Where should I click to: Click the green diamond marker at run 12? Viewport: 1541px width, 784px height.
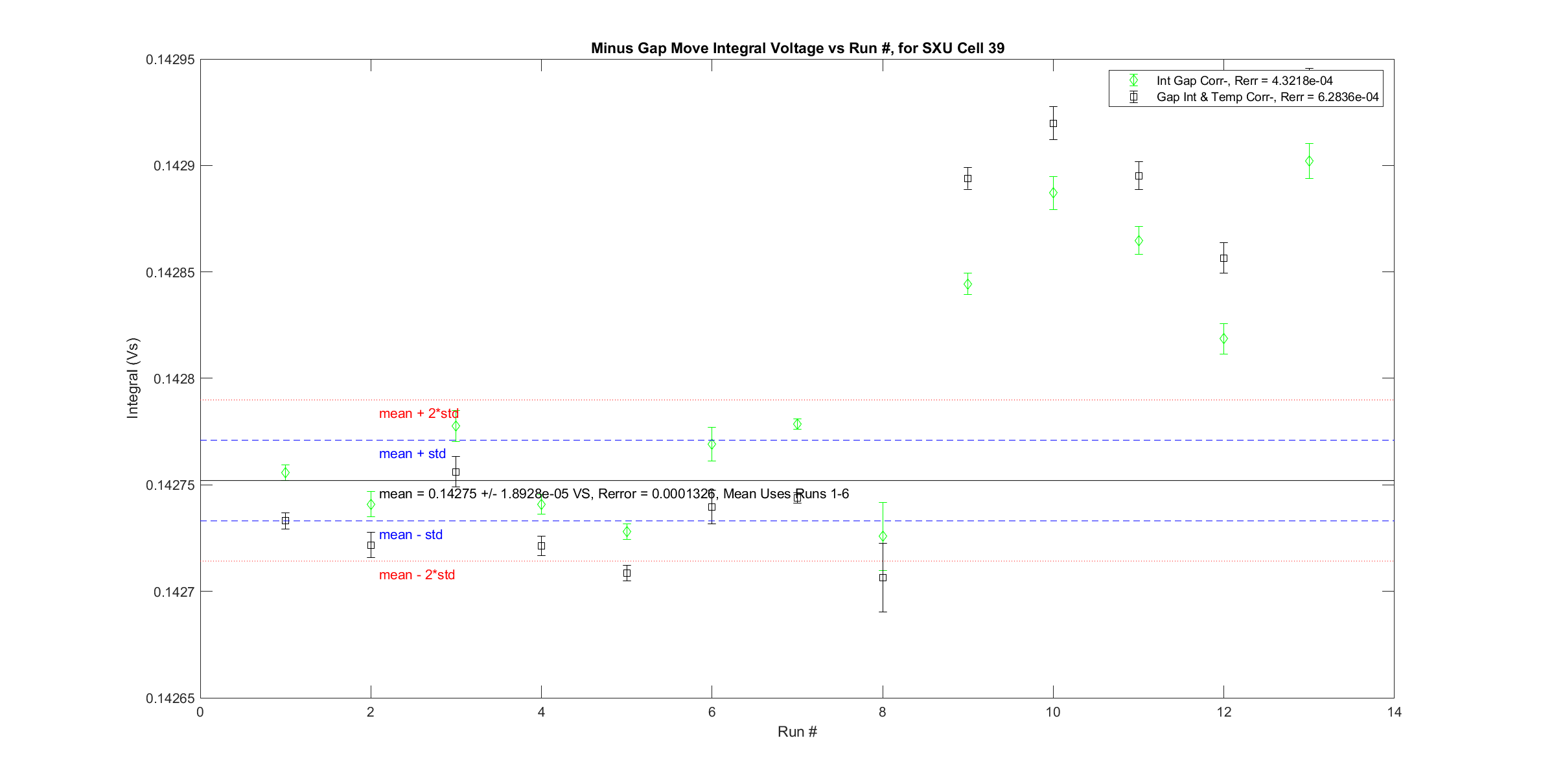(x=1223, y=339)
